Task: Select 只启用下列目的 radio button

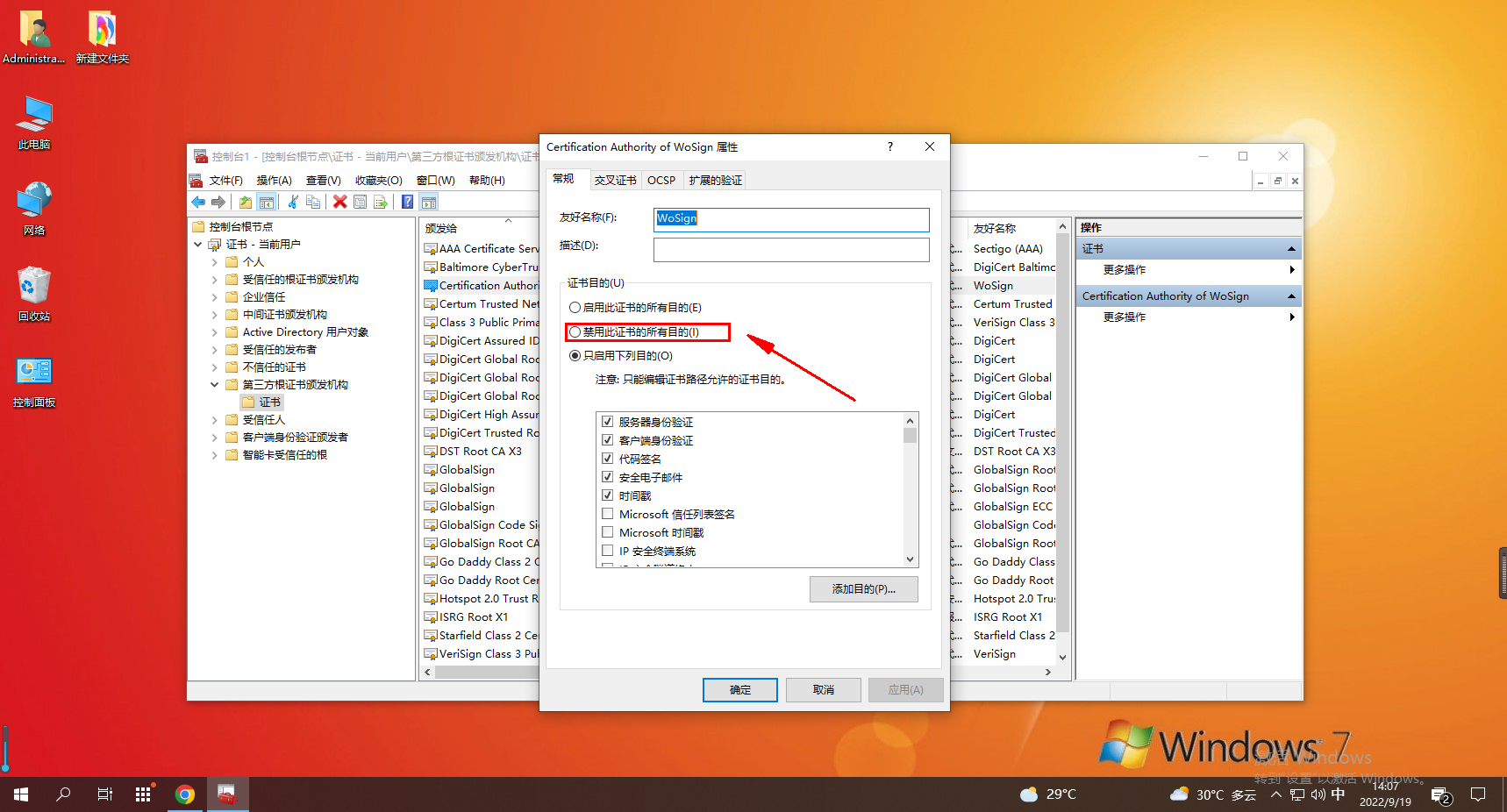Action: (x=575, y=356)
